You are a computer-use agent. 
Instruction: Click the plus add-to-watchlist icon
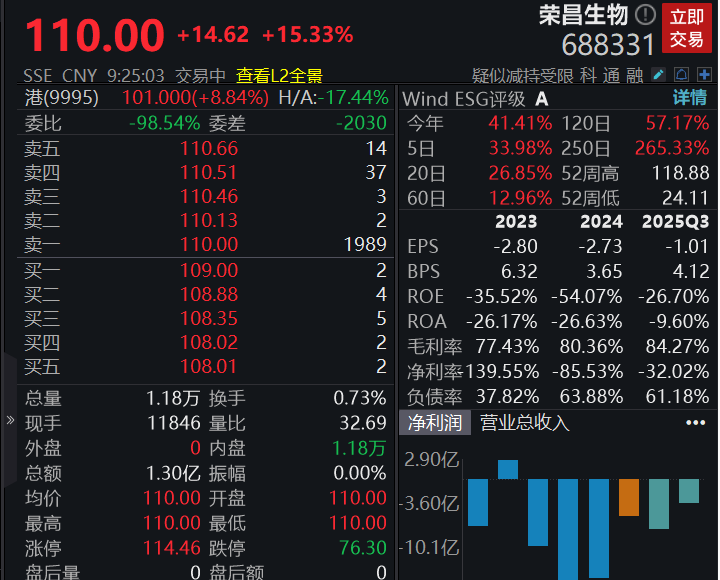pyautogui.click(x=704, y=74)
